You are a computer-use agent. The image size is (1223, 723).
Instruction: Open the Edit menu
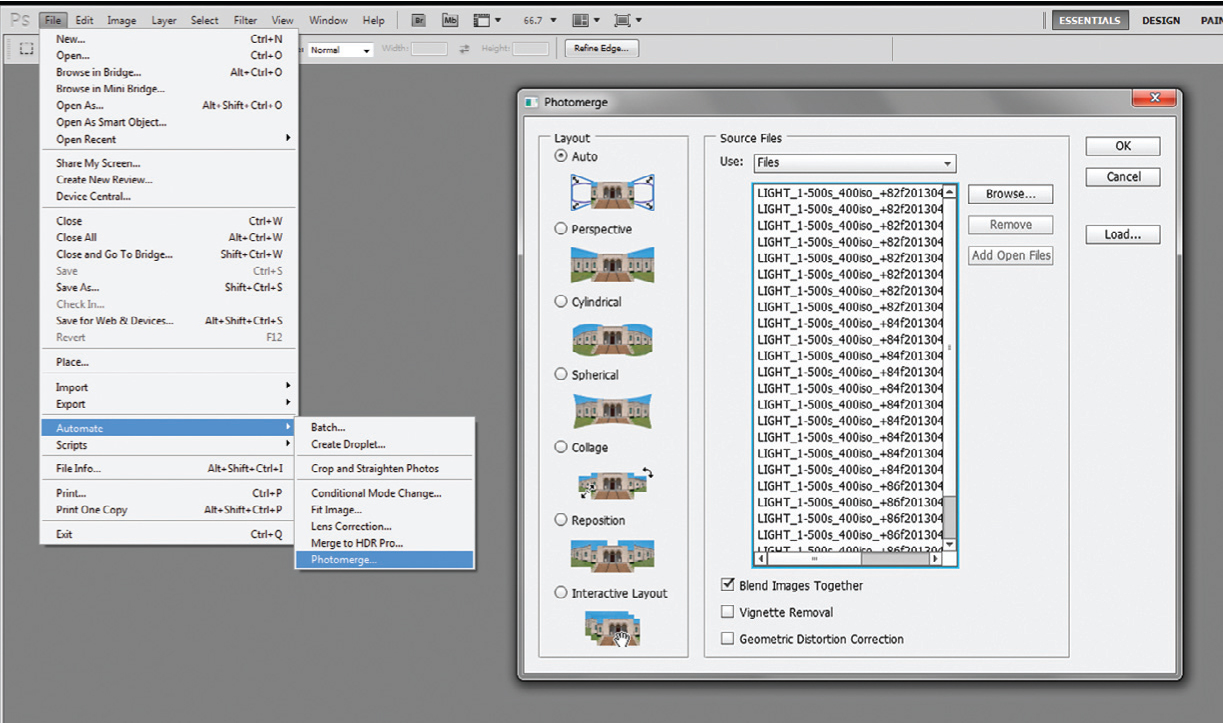coord(84,20)
